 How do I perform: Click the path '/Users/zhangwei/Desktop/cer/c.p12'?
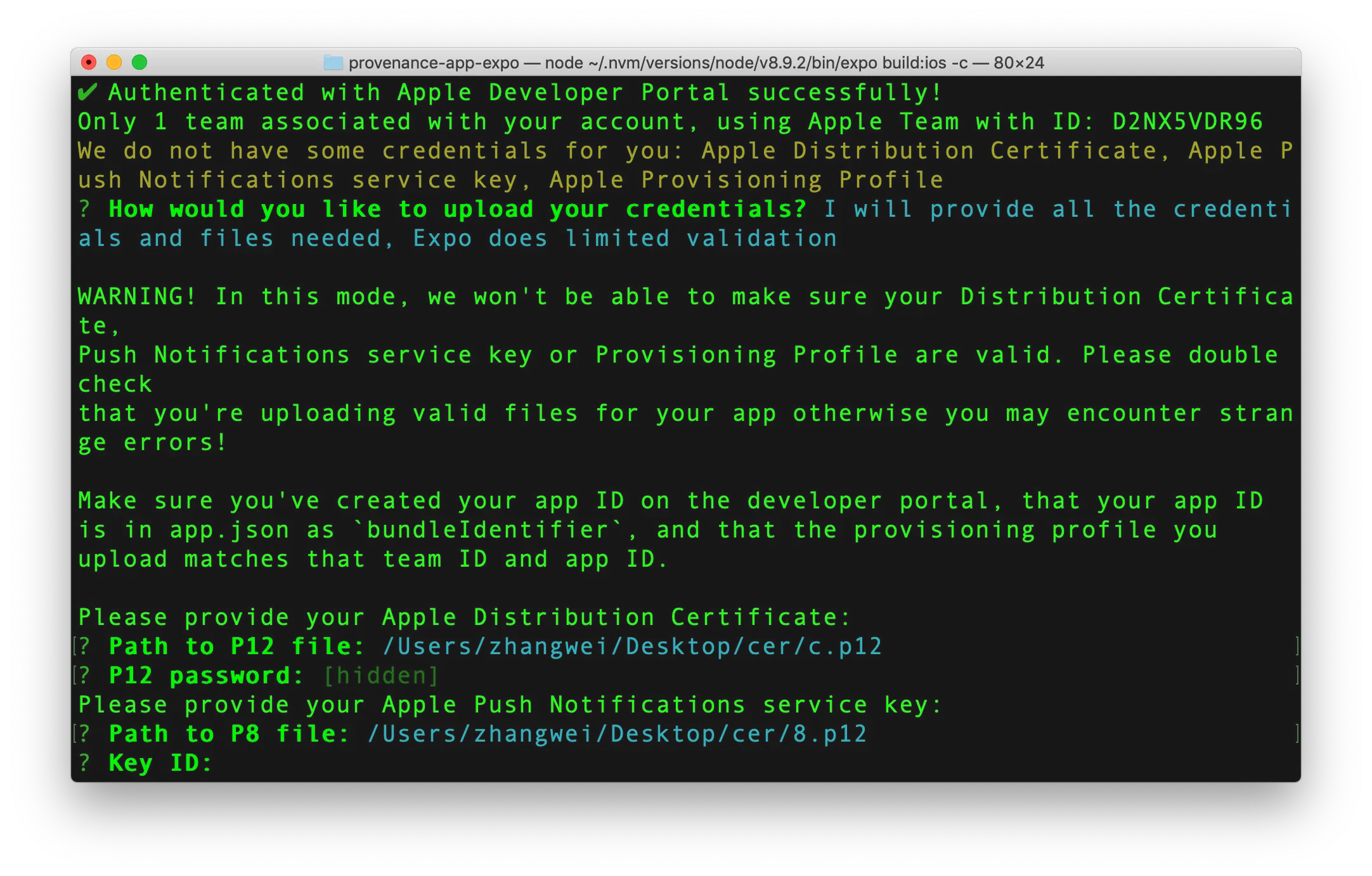632,647
